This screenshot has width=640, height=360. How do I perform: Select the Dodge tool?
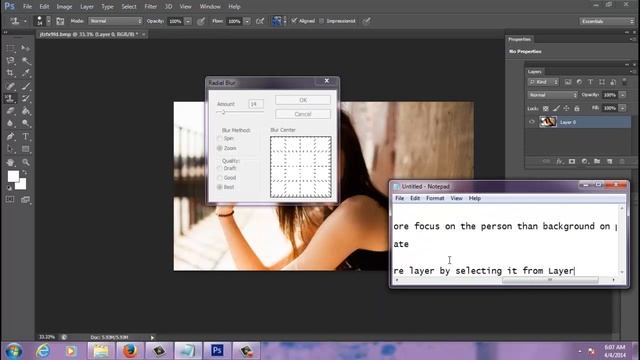(x=26, y=123)
